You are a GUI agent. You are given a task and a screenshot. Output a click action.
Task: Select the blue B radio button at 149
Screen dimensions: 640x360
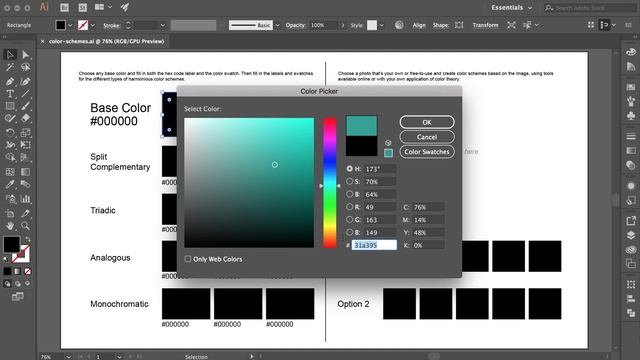click(349, 232)
